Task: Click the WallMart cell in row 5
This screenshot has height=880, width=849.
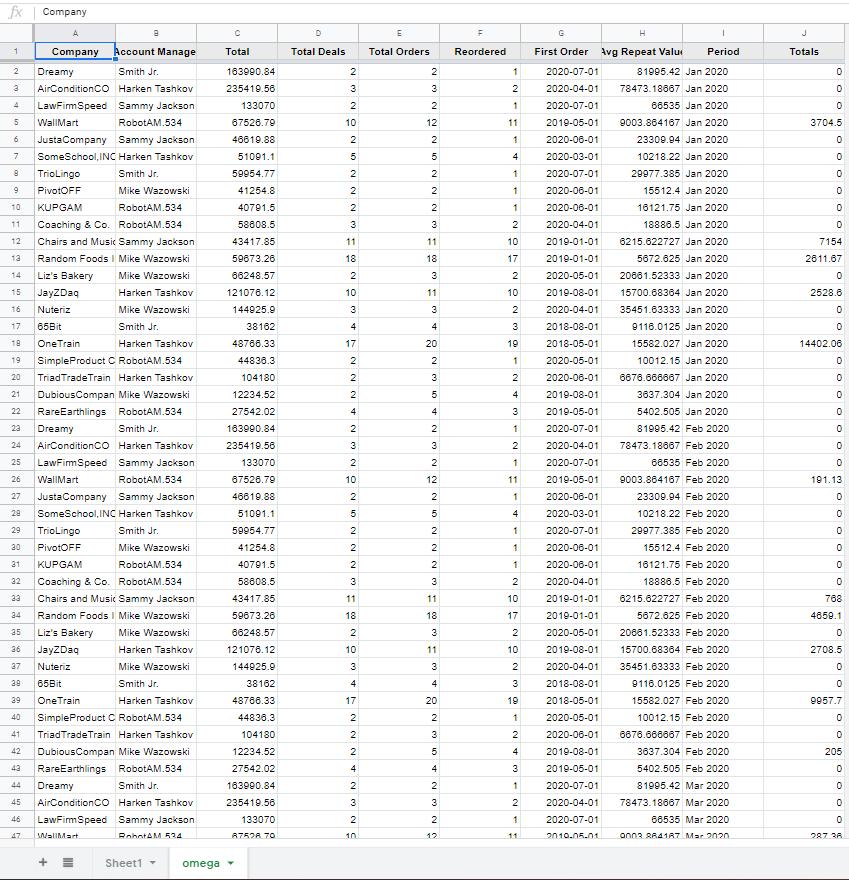Action: [75, 122]
